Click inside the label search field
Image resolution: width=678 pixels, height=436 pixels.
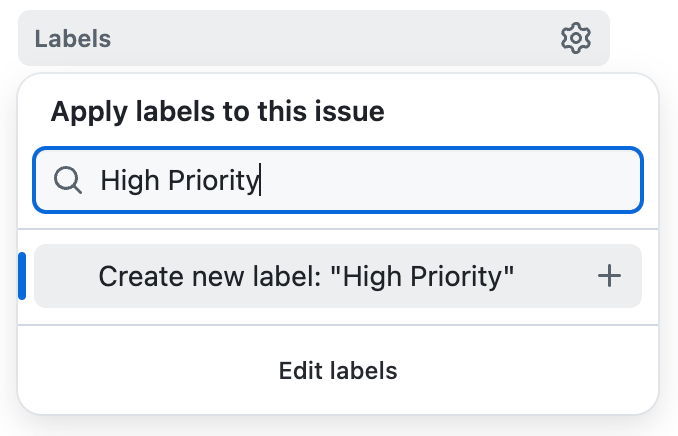click(x=400, y=180)
